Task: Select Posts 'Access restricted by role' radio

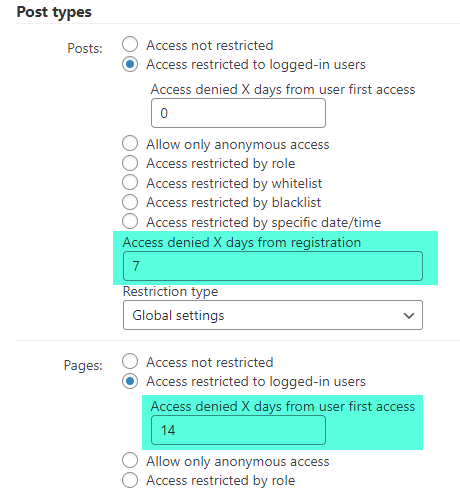Action: pyautogui.click(x=130, y=163)
